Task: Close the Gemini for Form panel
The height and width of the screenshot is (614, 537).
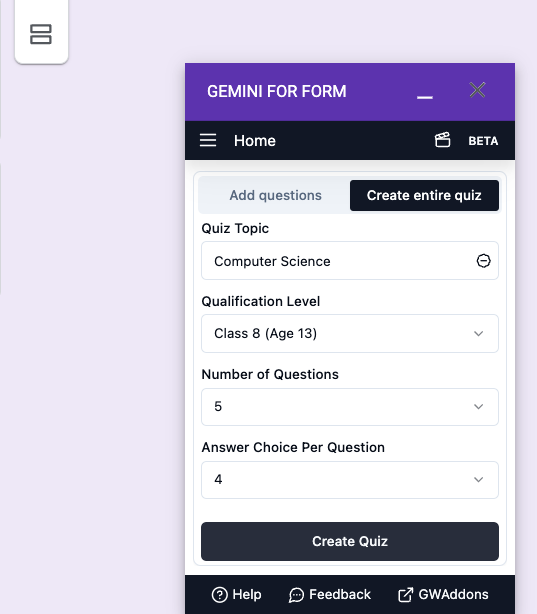Action: coord(477,90)
